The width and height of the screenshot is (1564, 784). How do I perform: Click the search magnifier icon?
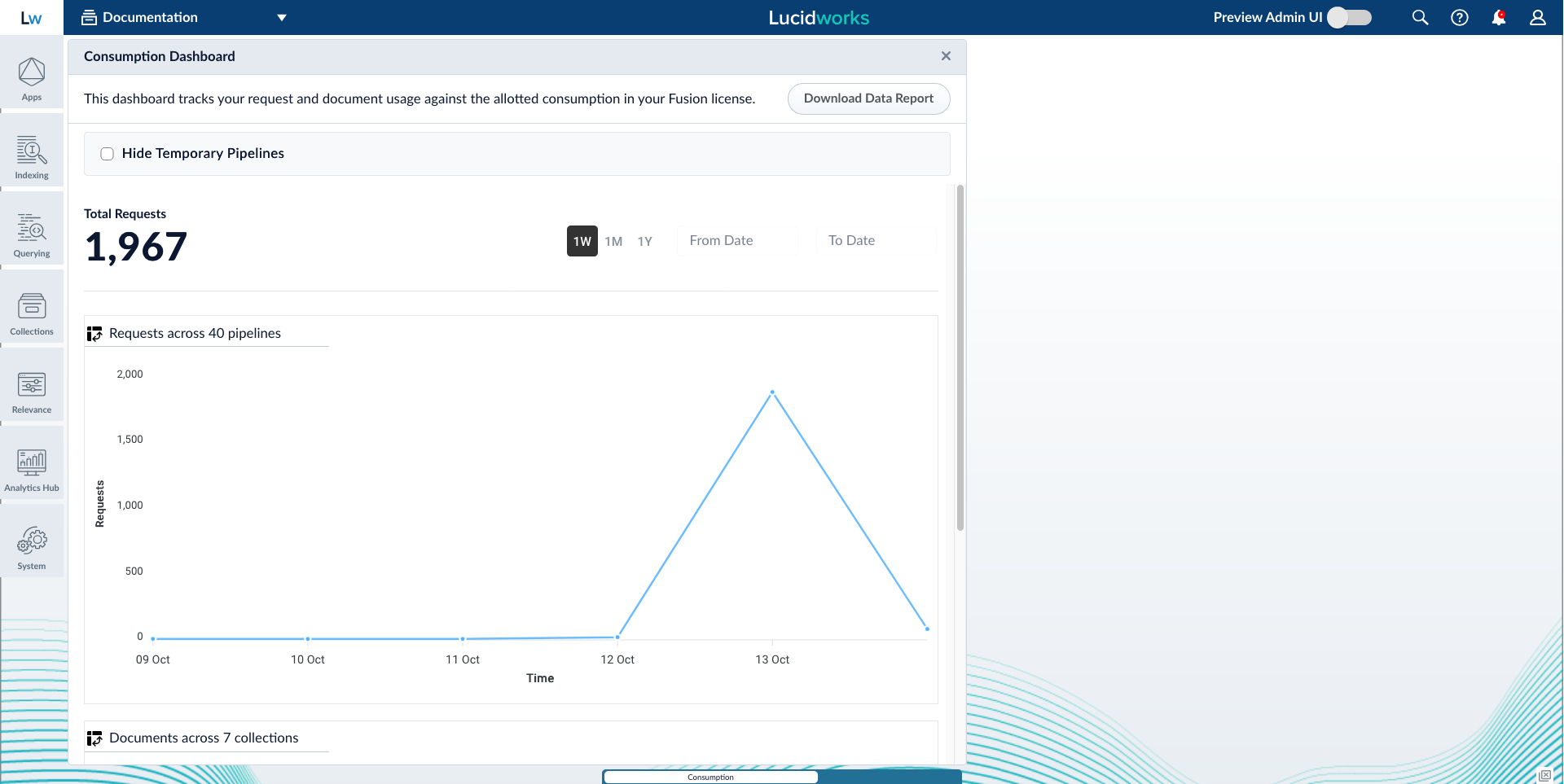pos(1420,17)
